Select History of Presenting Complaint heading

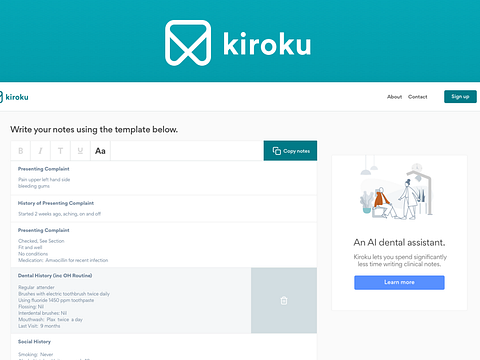[x=56, y=203]
